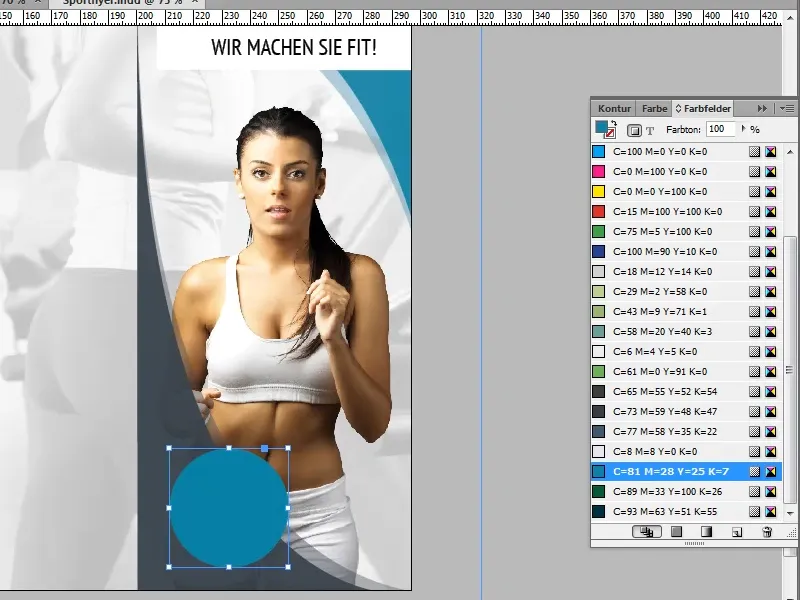The height and width of the screenshot is (600, 800).
Task: Select swatch C=89 M=33 Y=100 K=26
Action: click(x=686, y=492)
